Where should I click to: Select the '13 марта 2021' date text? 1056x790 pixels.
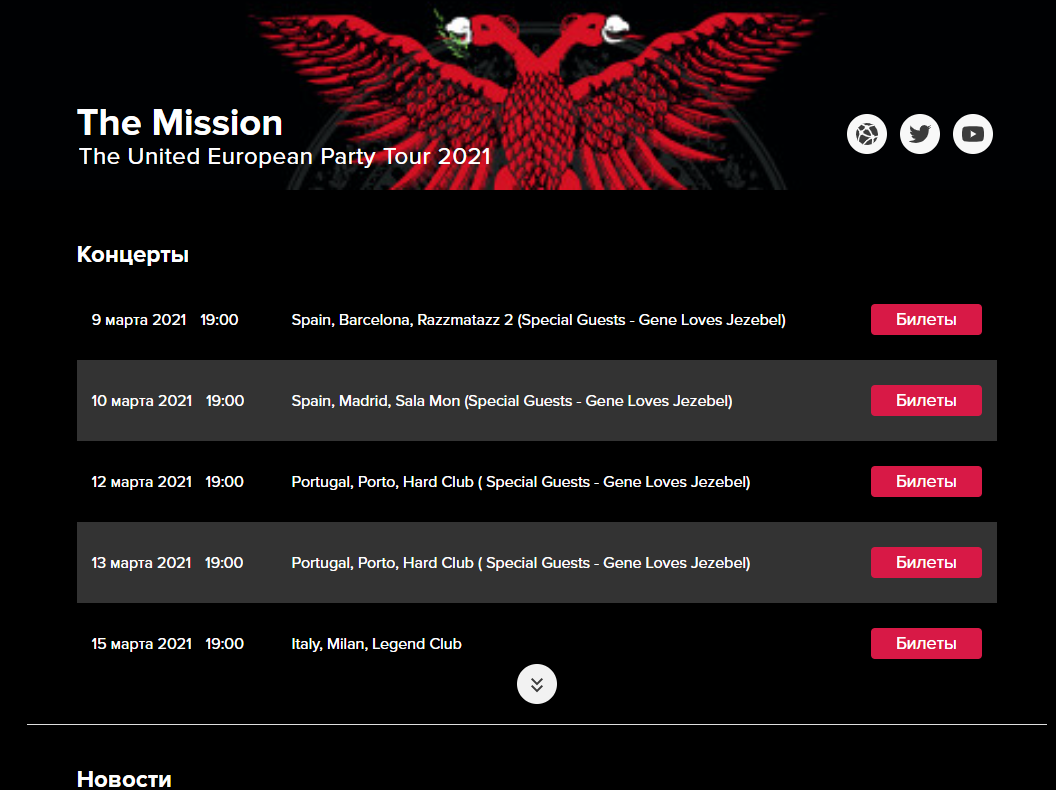coord(141,562)
